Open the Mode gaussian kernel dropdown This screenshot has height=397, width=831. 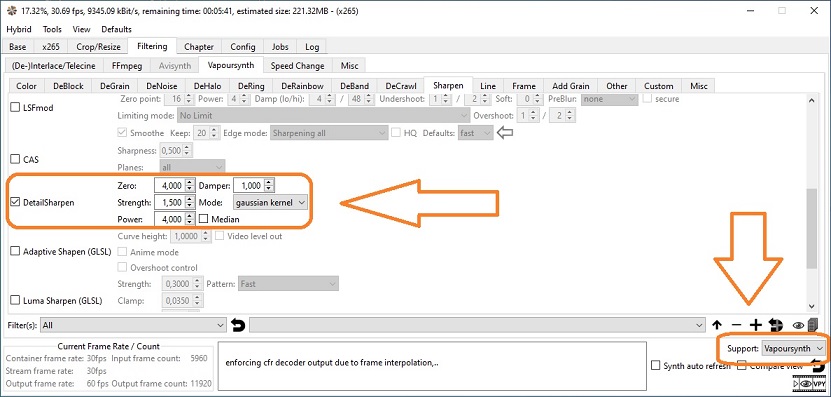(x=270, y=202)
